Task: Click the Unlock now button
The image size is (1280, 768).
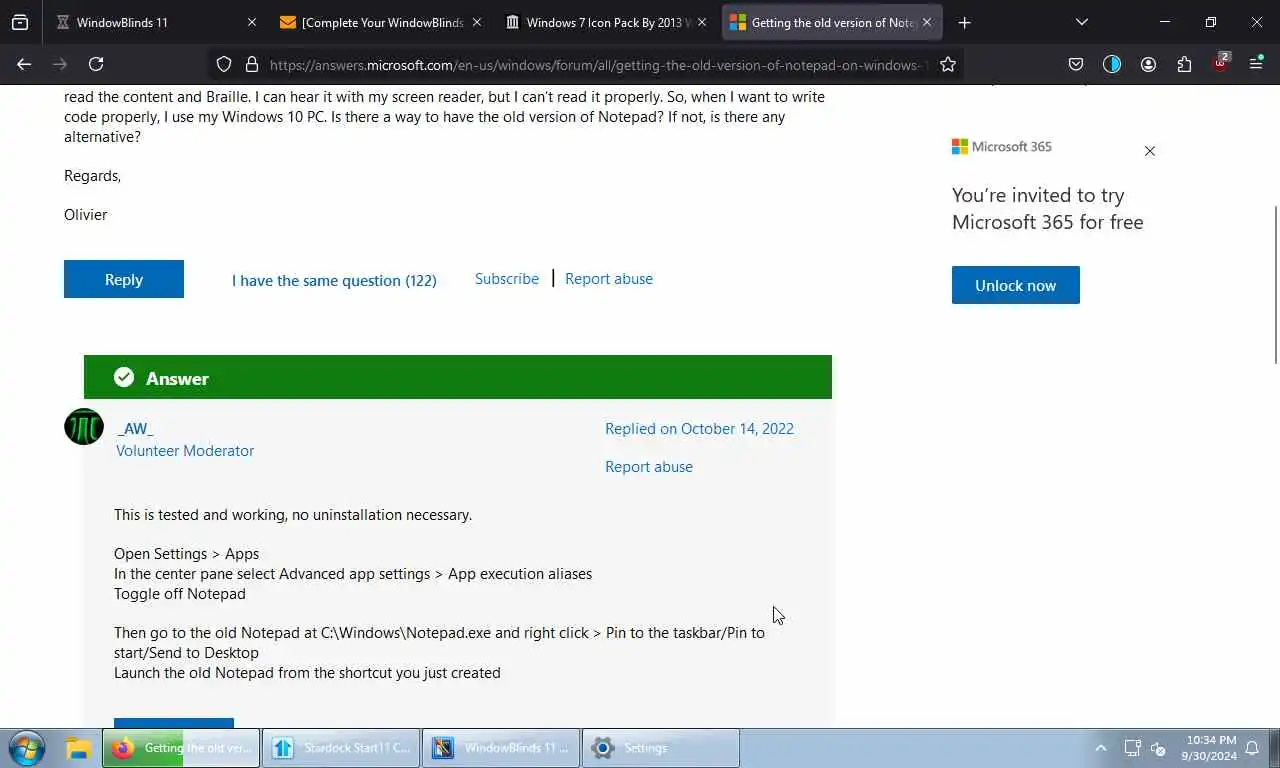Action: (x=1016, y=285)
